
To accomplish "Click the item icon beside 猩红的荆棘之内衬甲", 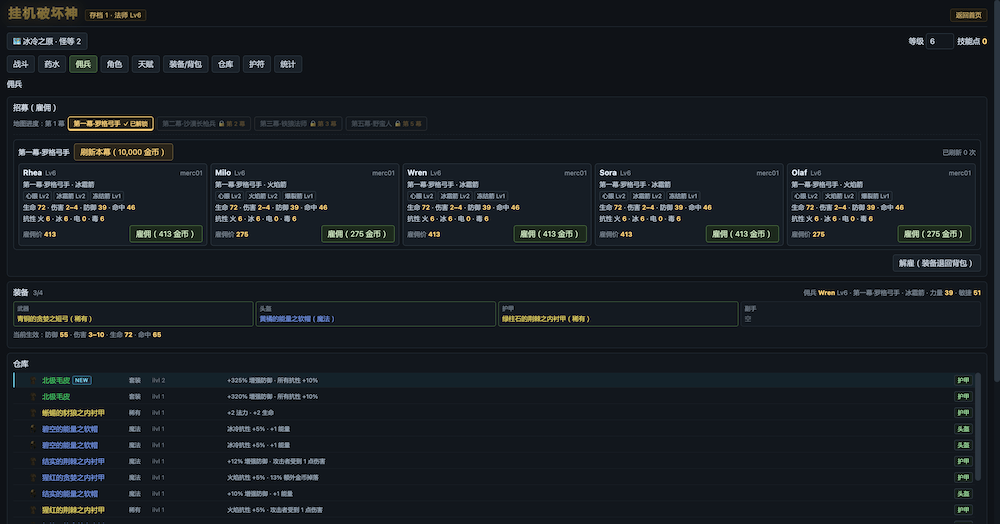I will click(34, 510).
